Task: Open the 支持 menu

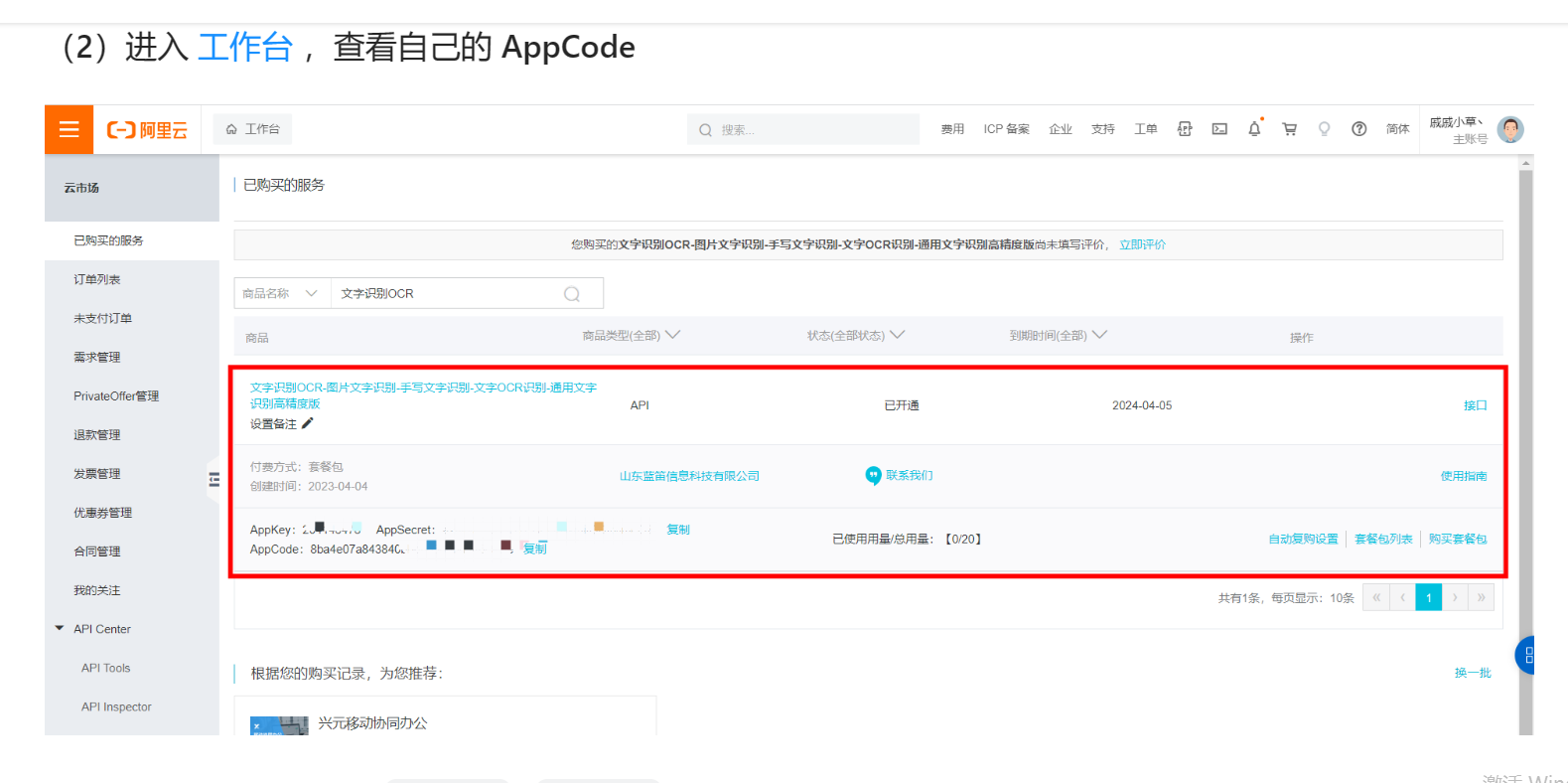Action: pos(1102,129)
